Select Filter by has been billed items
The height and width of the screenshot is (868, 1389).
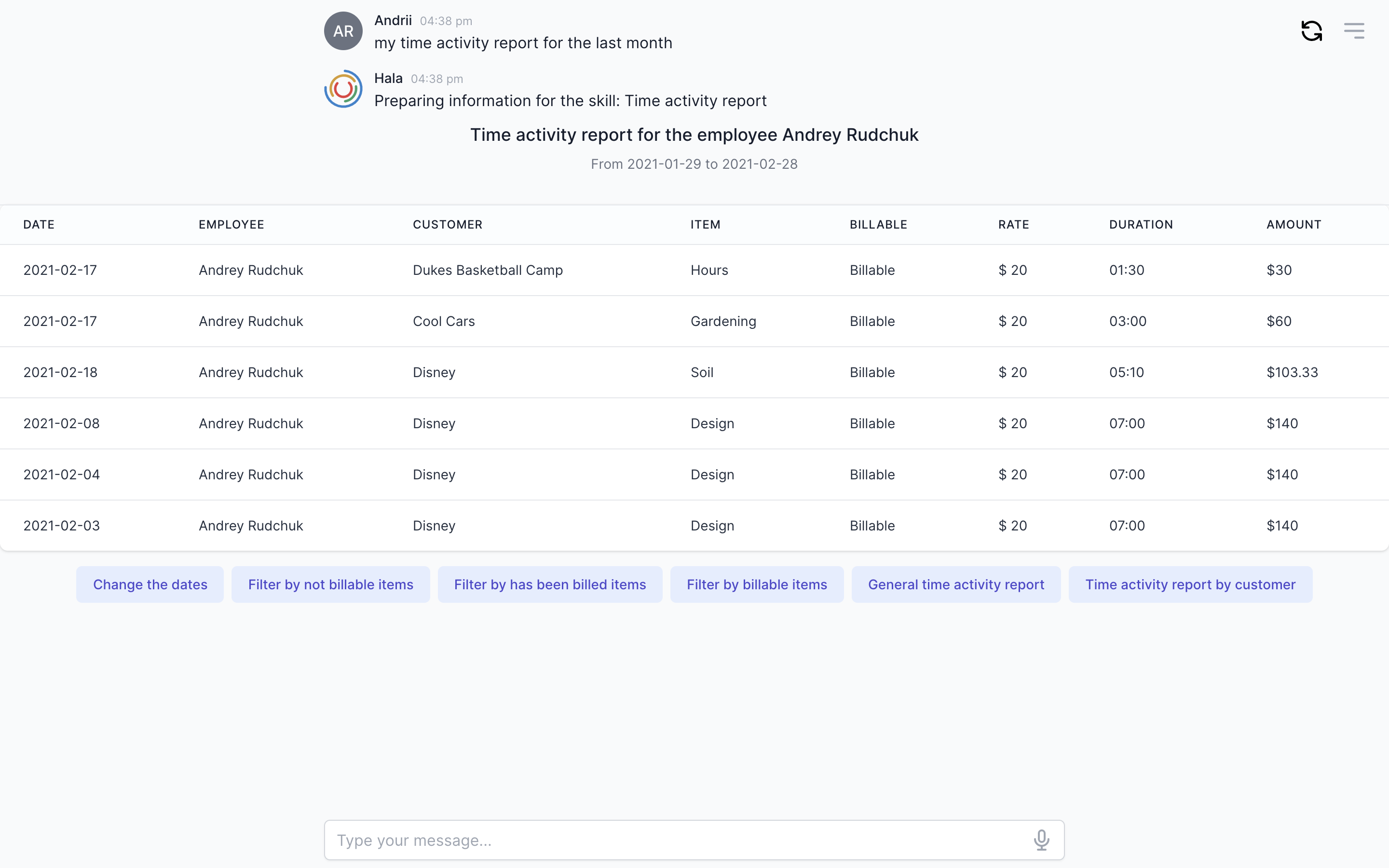point(550,584)
